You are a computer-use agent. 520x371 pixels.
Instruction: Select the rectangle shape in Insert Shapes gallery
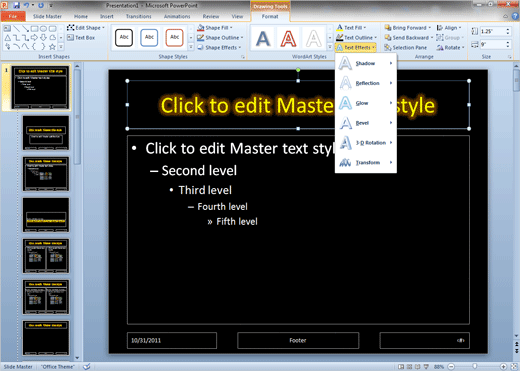point(35,29)
